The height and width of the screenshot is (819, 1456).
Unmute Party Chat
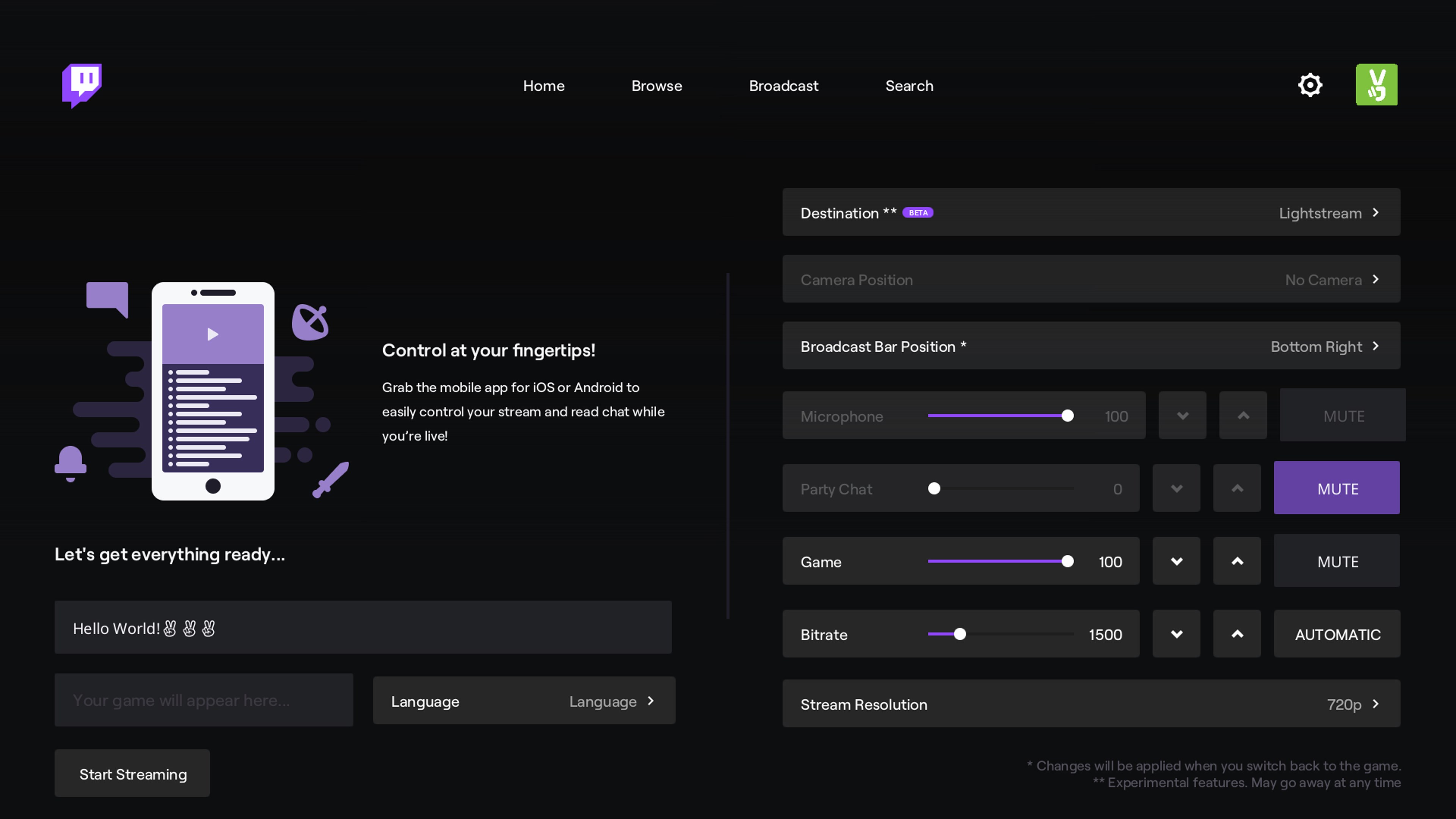click(1337, 488)
